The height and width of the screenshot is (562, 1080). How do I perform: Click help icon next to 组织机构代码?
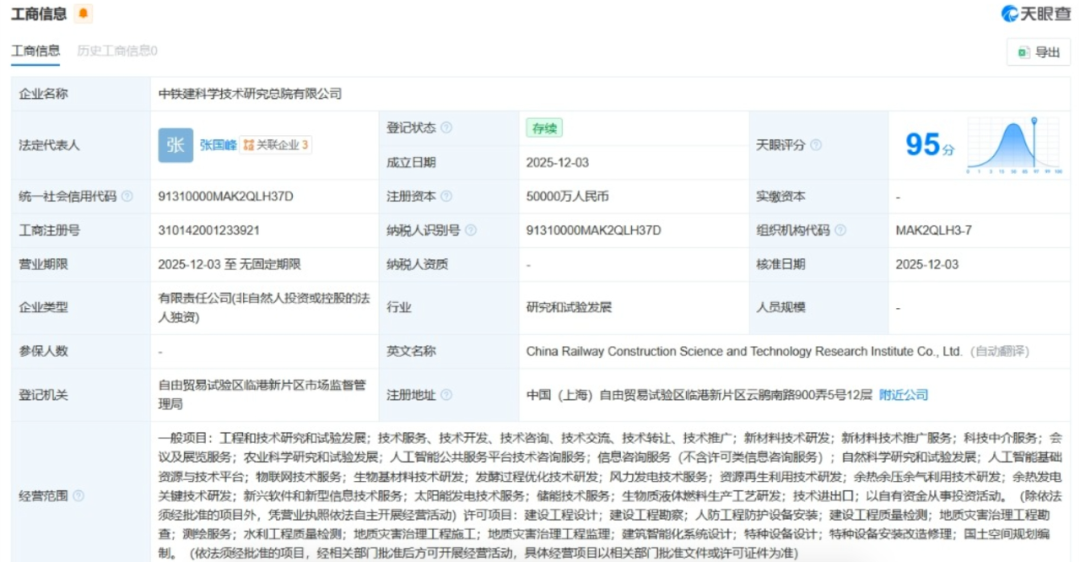point(840,230)
